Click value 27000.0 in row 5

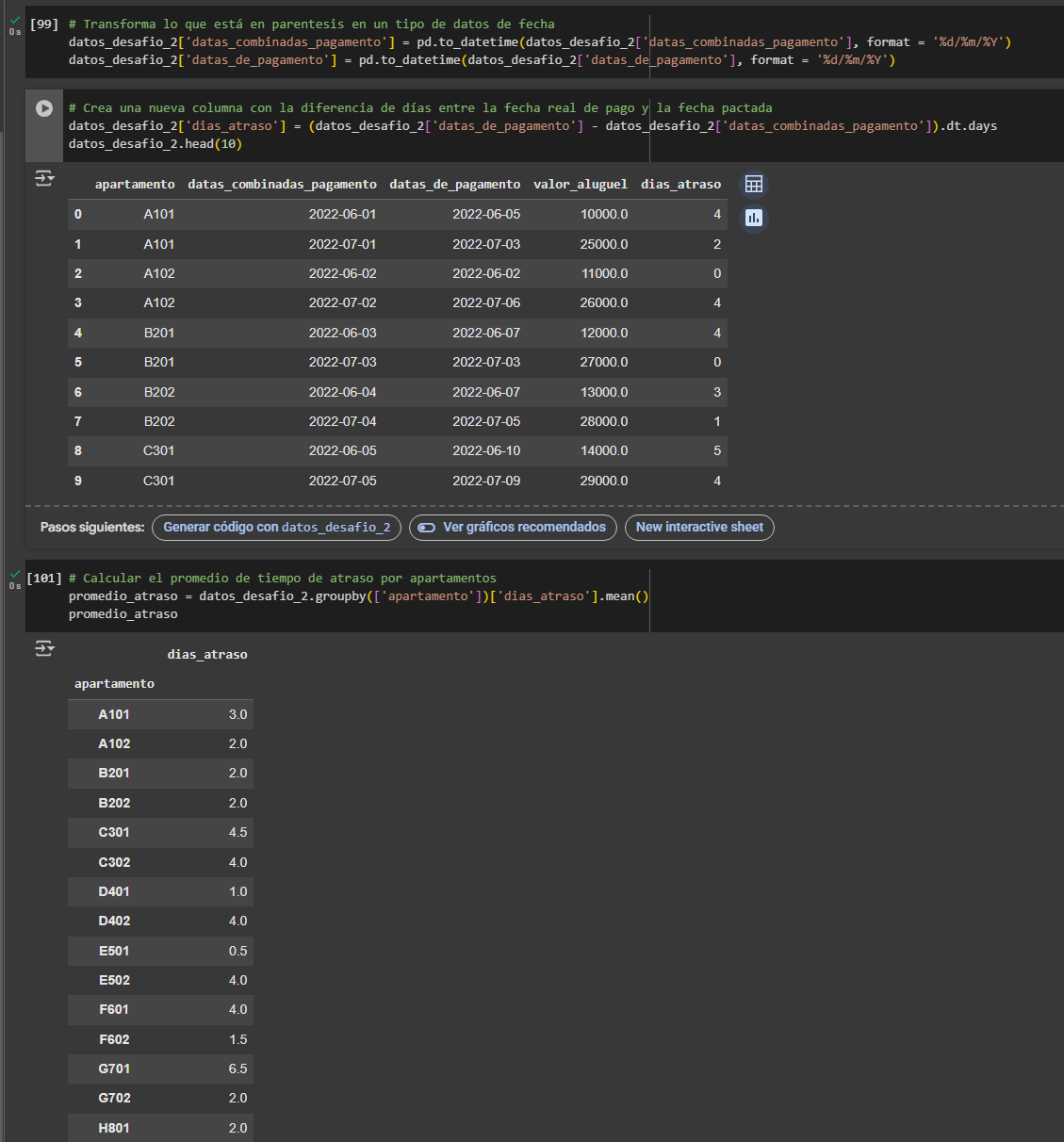tap(604, 363)
